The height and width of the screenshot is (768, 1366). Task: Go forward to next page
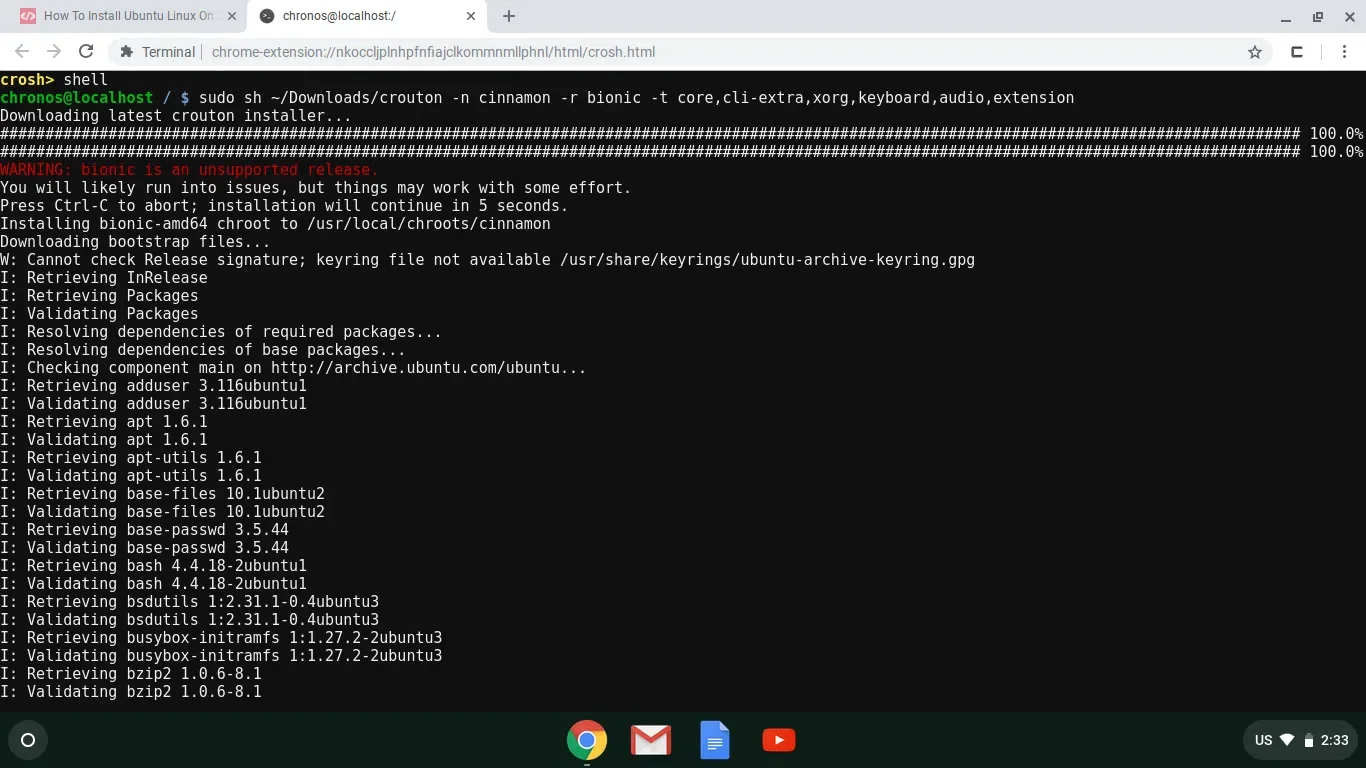pos(54,52)
